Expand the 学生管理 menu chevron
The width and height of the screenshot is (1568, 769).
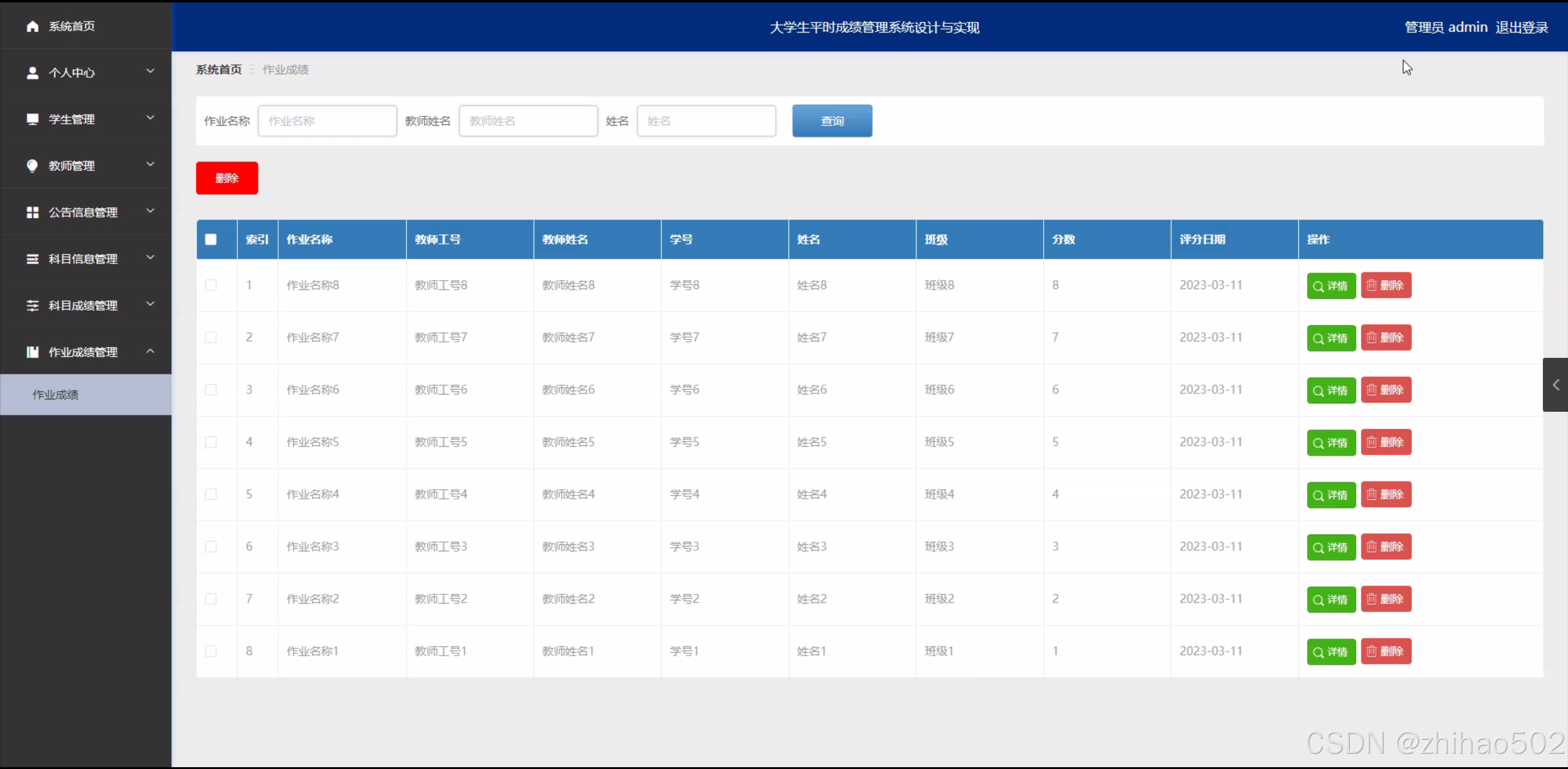pyautogui.click(x=150, y=118)
